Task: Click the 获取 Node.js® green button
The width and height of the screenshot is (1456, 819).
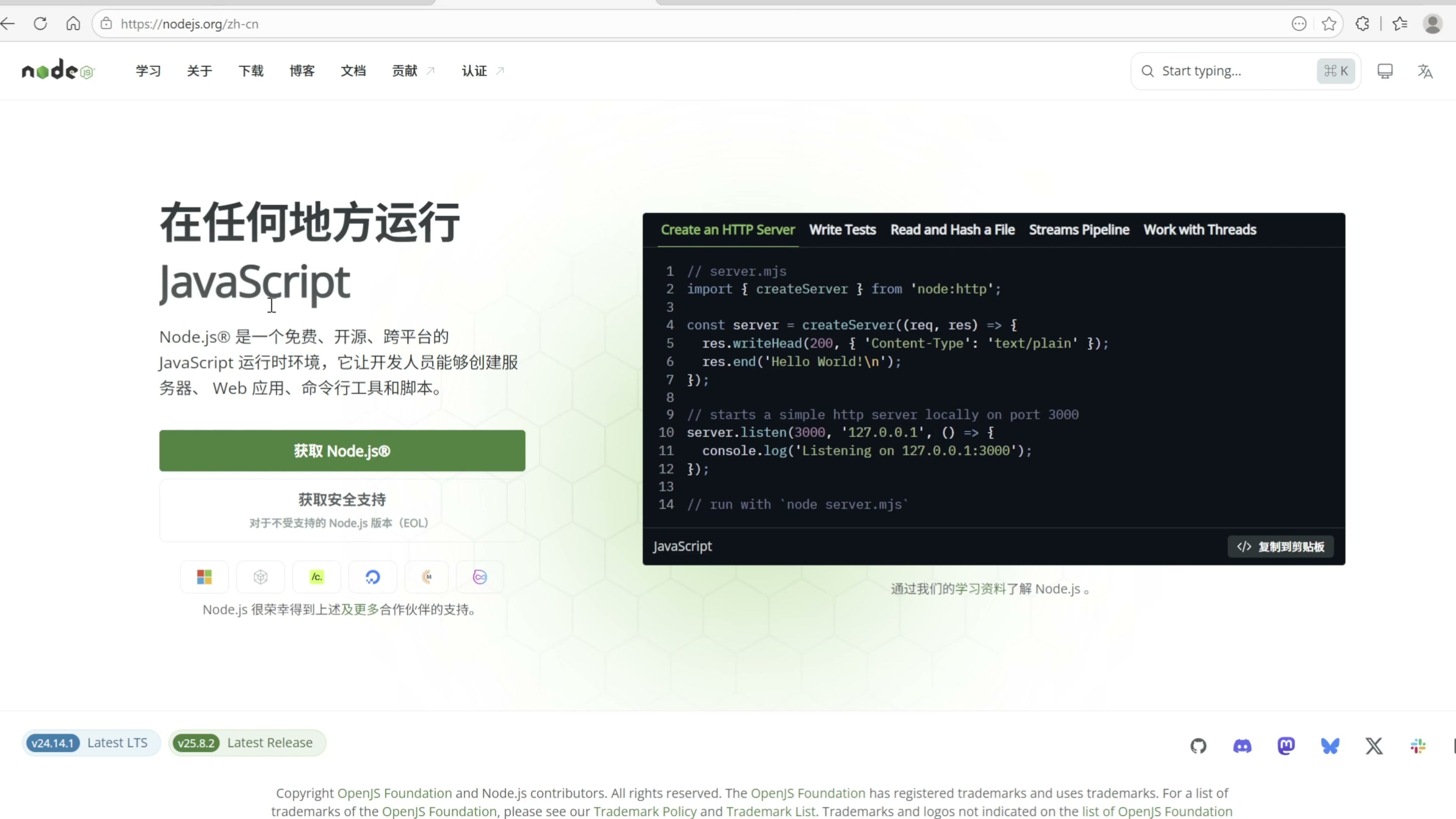Action: click(x=342, y=450)
